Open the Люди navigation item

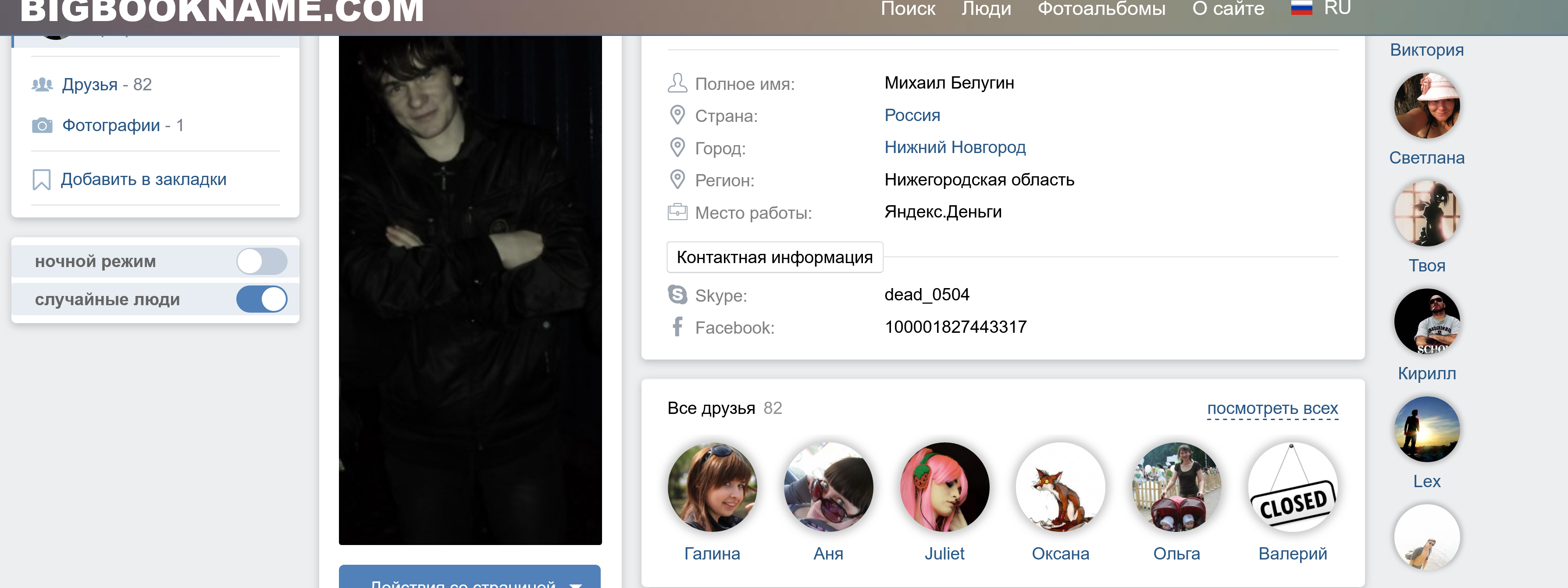pos(986,8)
